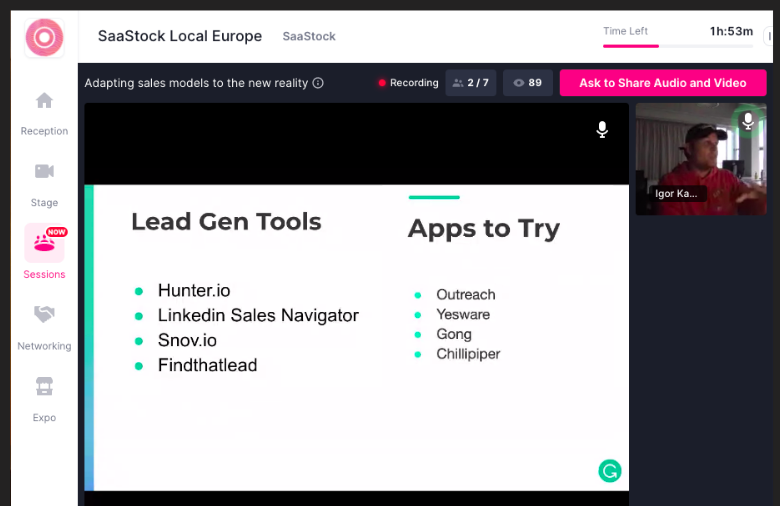Open the Reception page
Viewport: 780px width, 506px height.
[x=44, y=114]
